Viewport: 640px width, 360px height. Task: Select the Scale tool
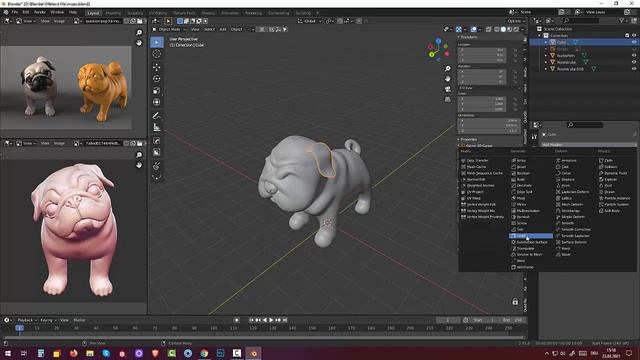(157, 91)
